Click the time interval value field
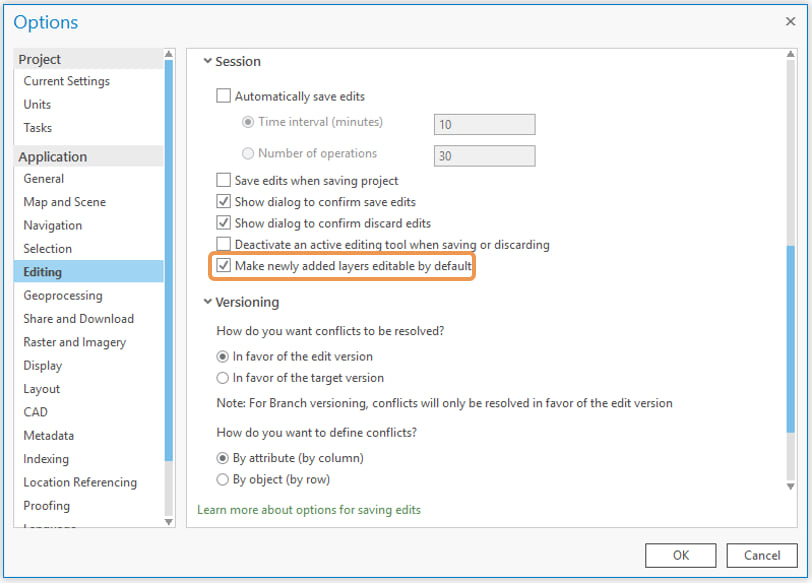The width and height of the screenshot is (812, 583). (484, 124)
